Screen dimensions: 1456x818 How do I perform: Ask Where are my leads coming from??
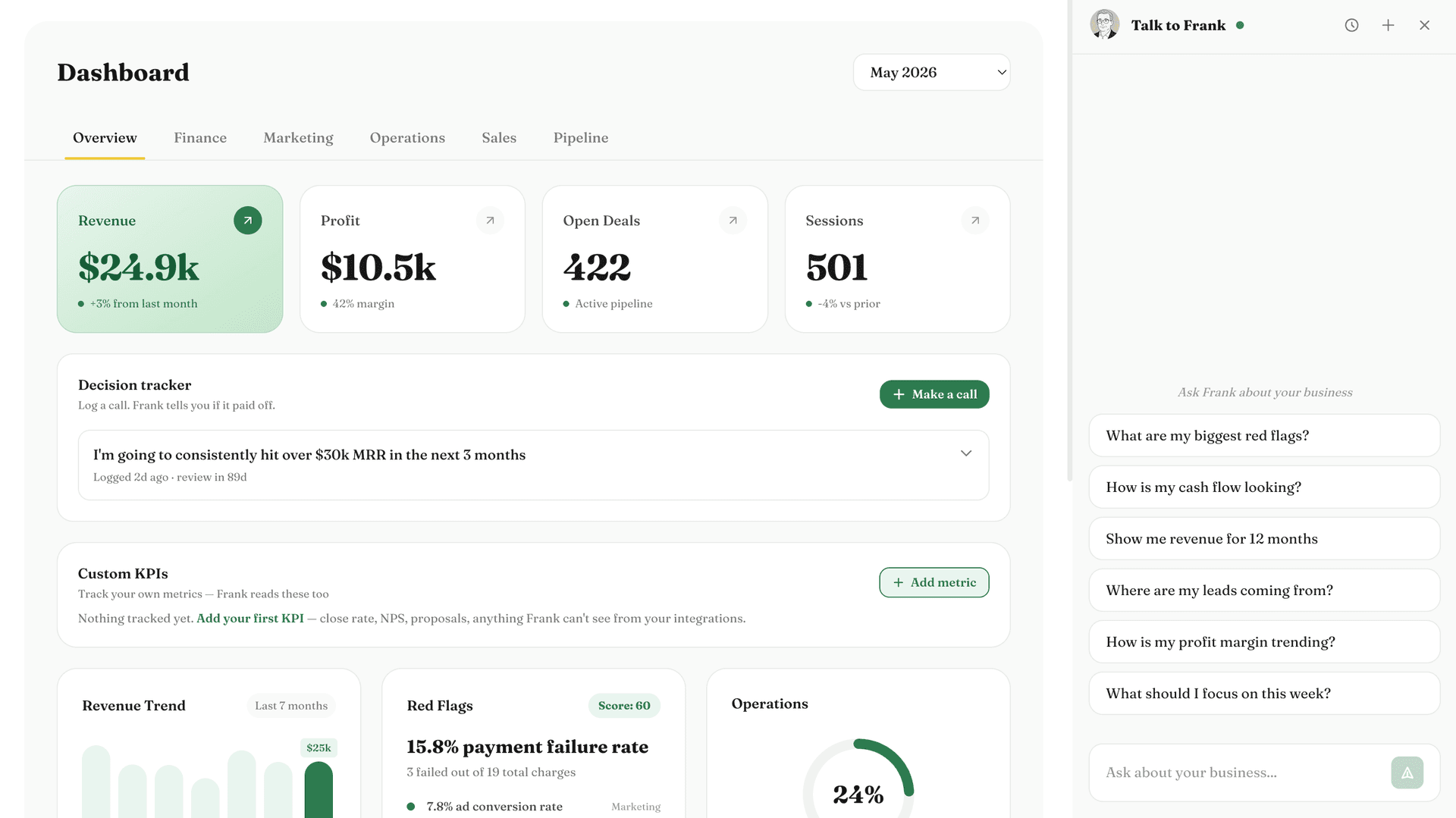click(1264, 590)
